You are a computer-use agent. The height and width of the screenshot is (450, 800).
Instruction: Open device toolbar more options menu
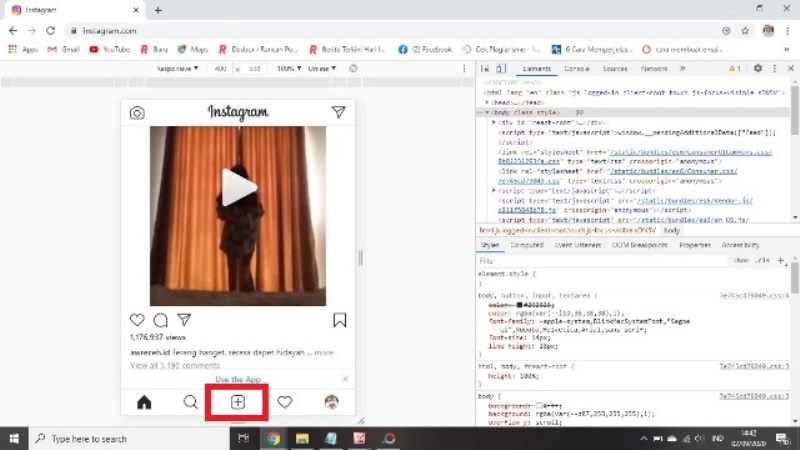[464, 68]
